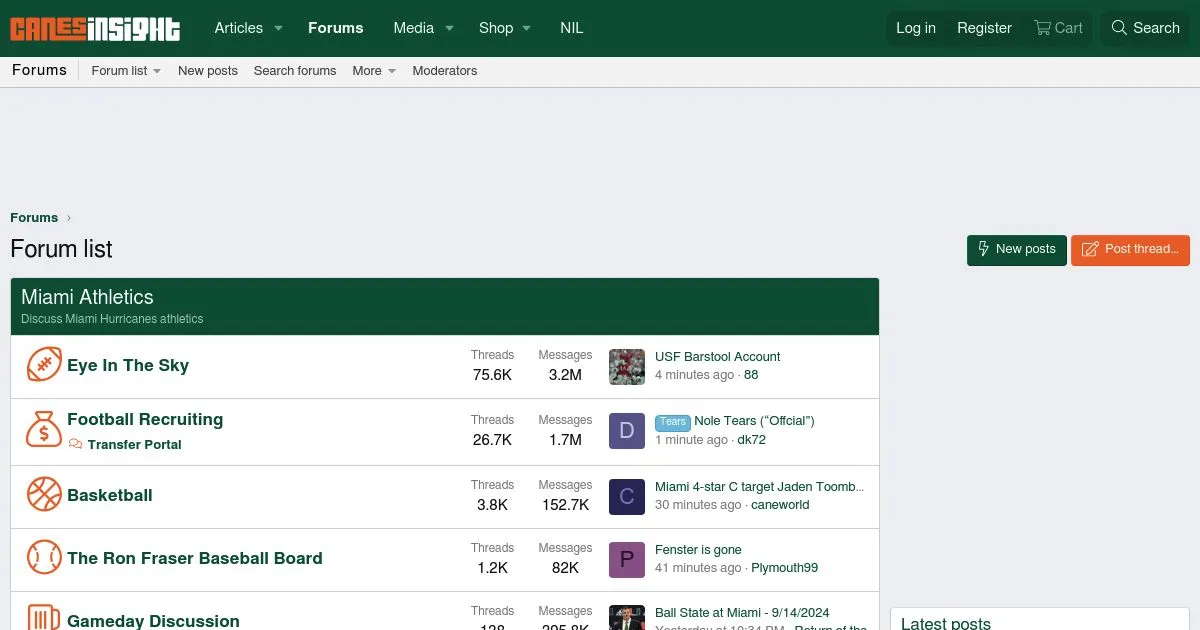
Task: Click the CanesInsight logo
Action: click(x=95, y=29)
